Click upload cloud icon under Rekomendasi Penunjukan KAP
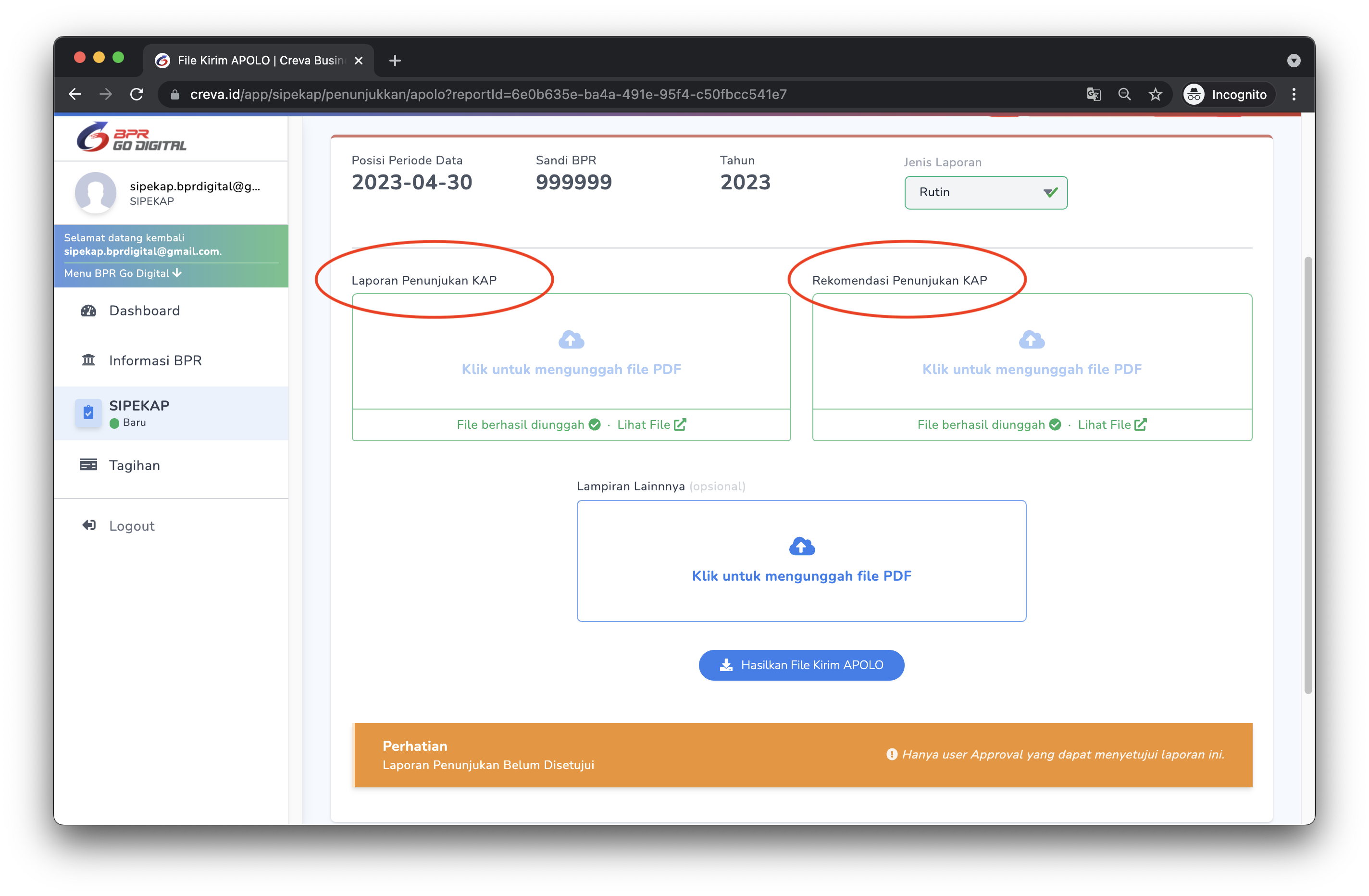 tap(1032, 339)
